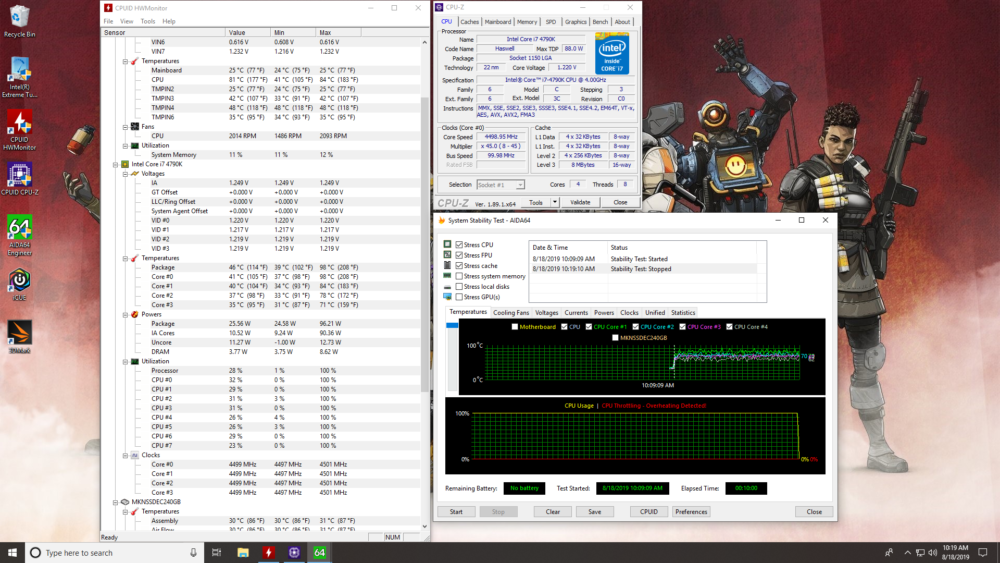This screenshot has height=563, width=1000.
Task: Collapse Powers tree node
Action: [x=125, y=314]
